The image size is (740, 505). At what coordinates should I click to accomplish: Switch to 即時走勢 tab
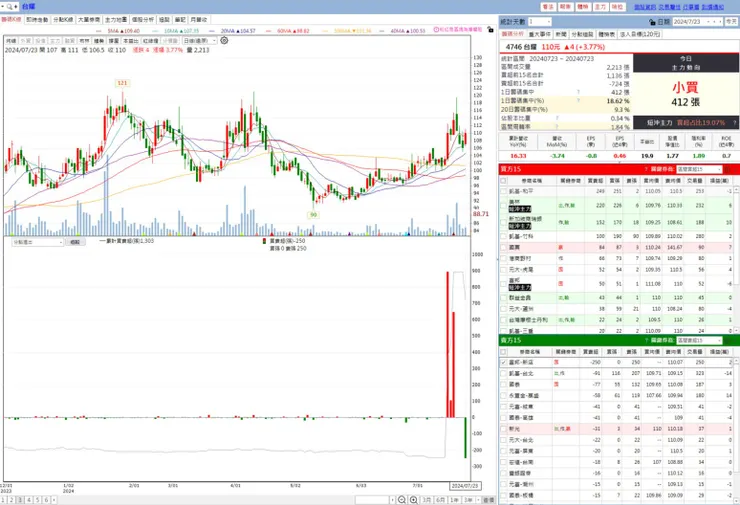(x=37, y=20)
